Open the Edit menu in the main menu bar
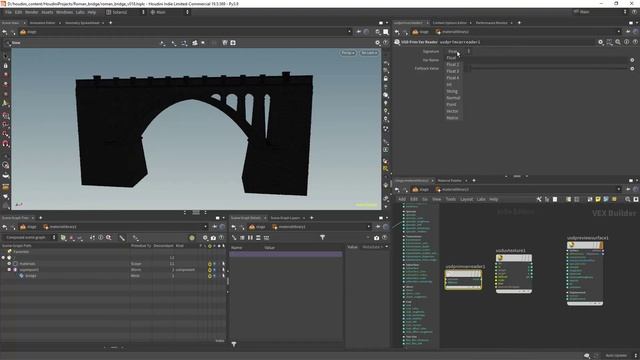The height and width of the screenshot is (360, 640). (x=18, y=12)
